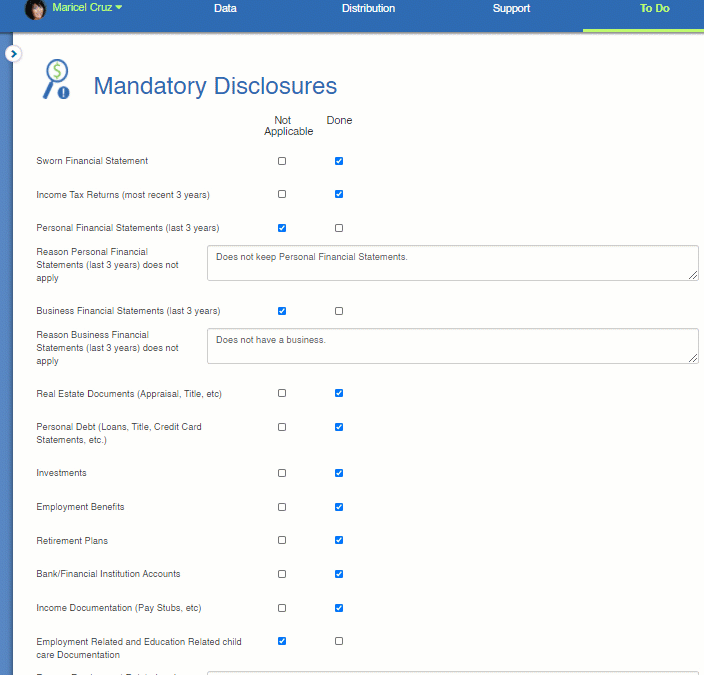Open the Distribution menu
The width and height of the screenshot is (704, 675).
368,8
